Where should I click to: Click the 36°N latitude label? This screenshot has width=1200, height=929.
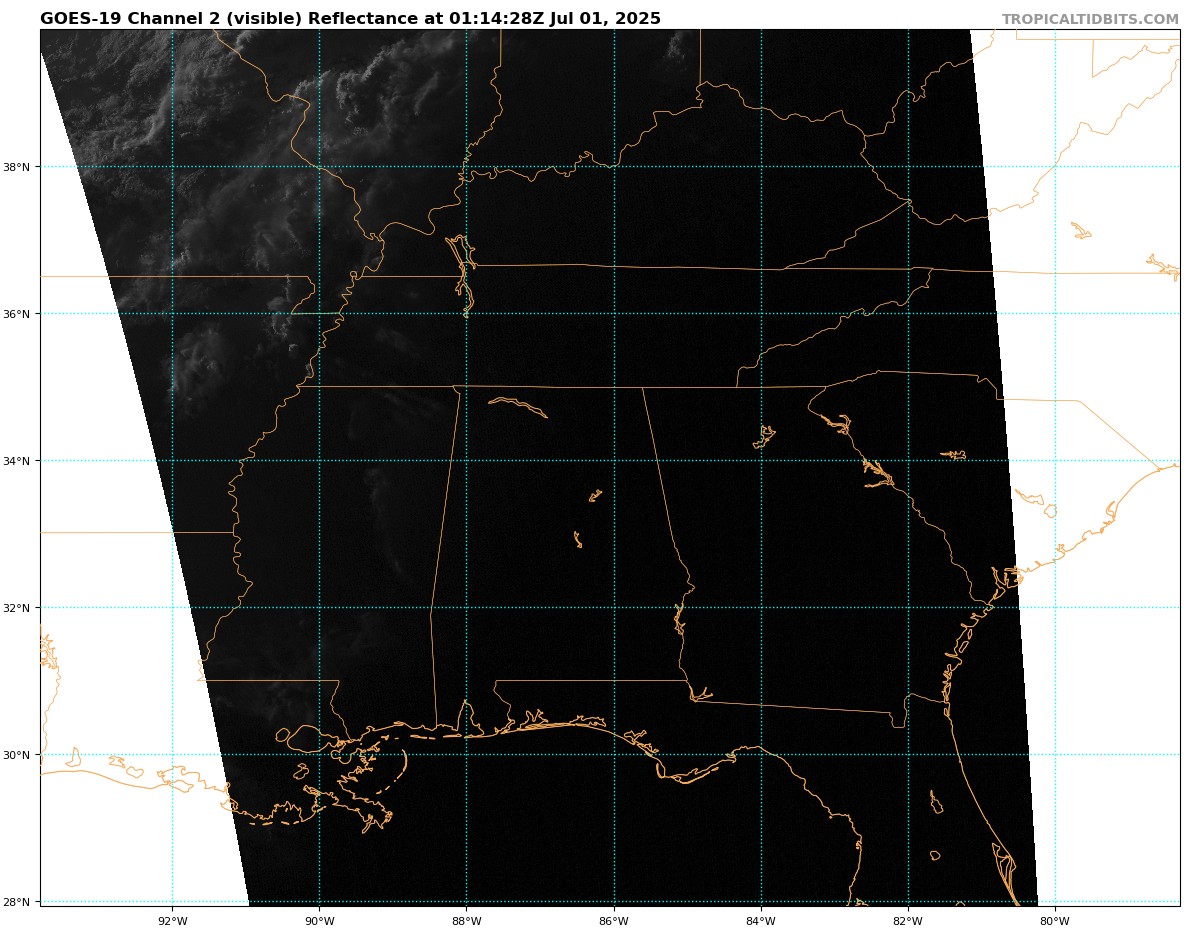pos(19,314)
